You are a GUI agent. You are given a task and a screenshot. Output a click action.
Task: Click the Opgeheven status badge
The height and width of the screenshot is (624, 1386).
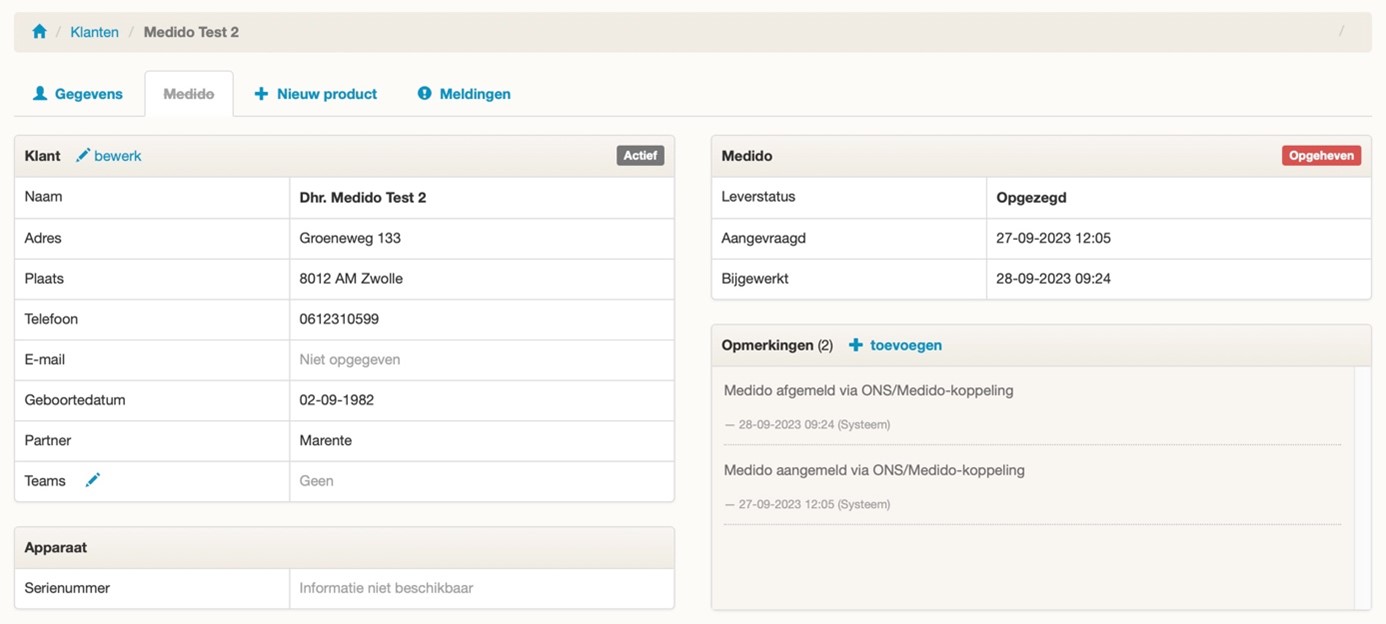(x=1321, y=156)
